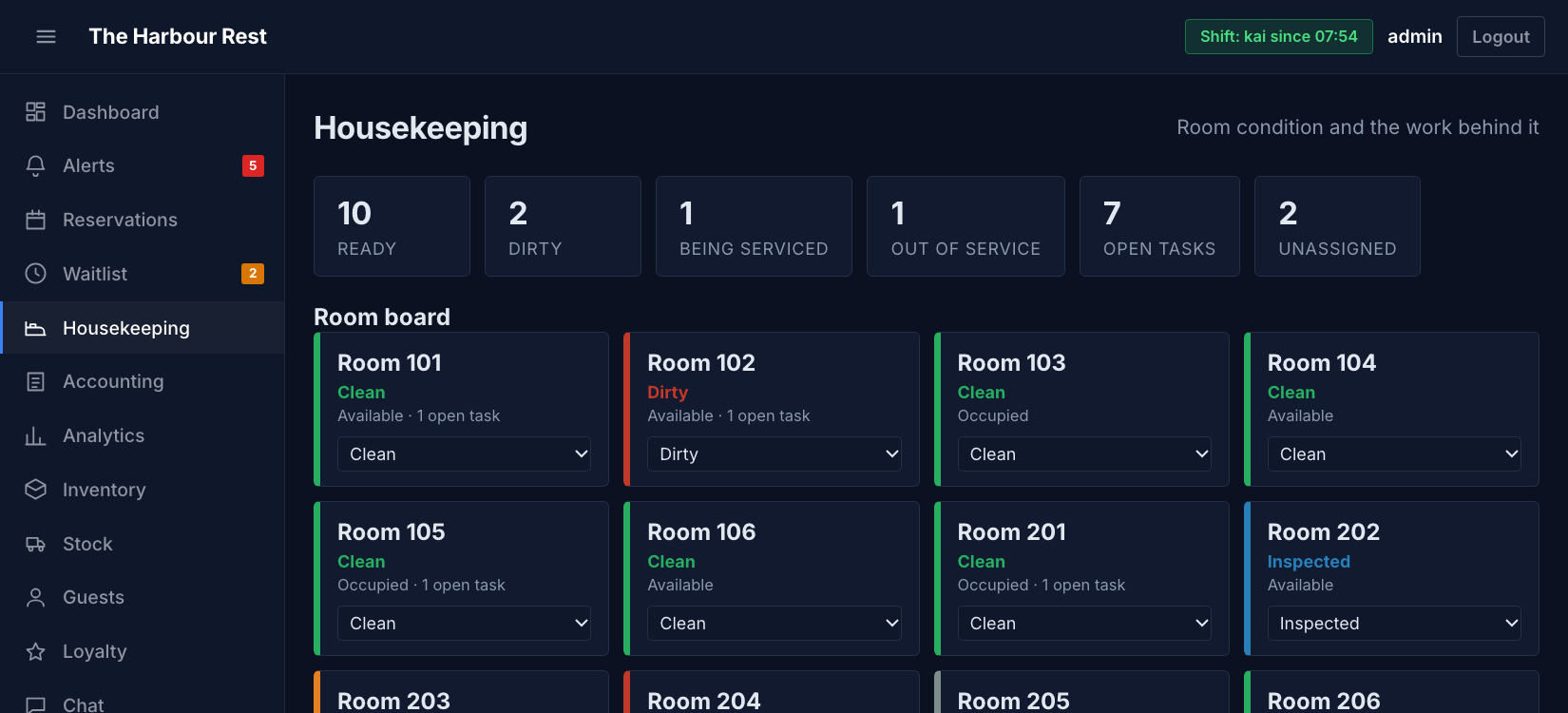Click the admin username label
Screen dimensions: 1568x713
point(1415,36)
